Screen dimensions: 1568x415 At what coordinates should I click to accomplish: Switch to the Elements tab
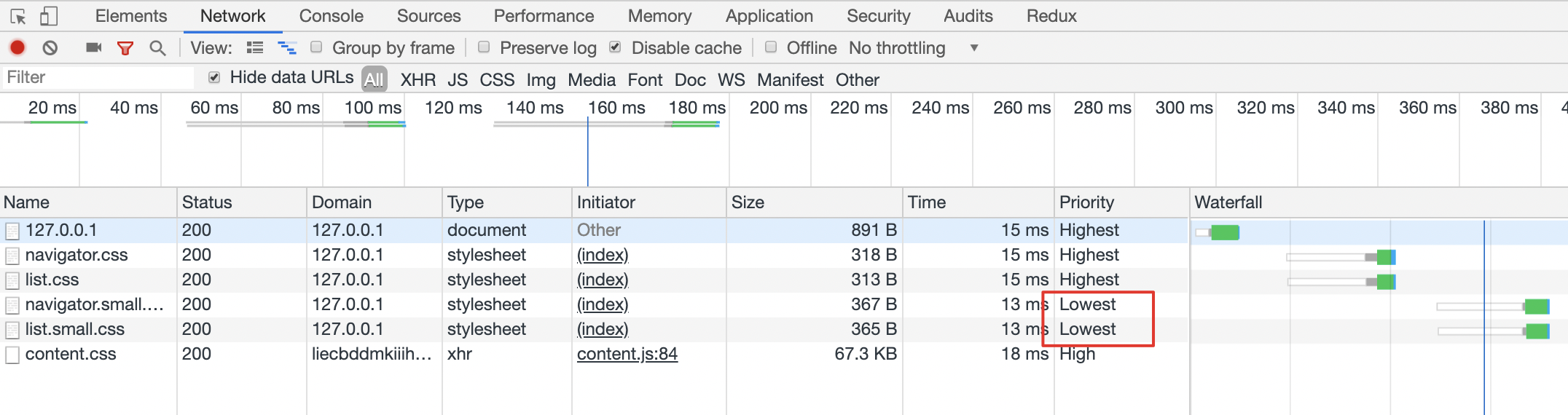[x=131, y=16]
